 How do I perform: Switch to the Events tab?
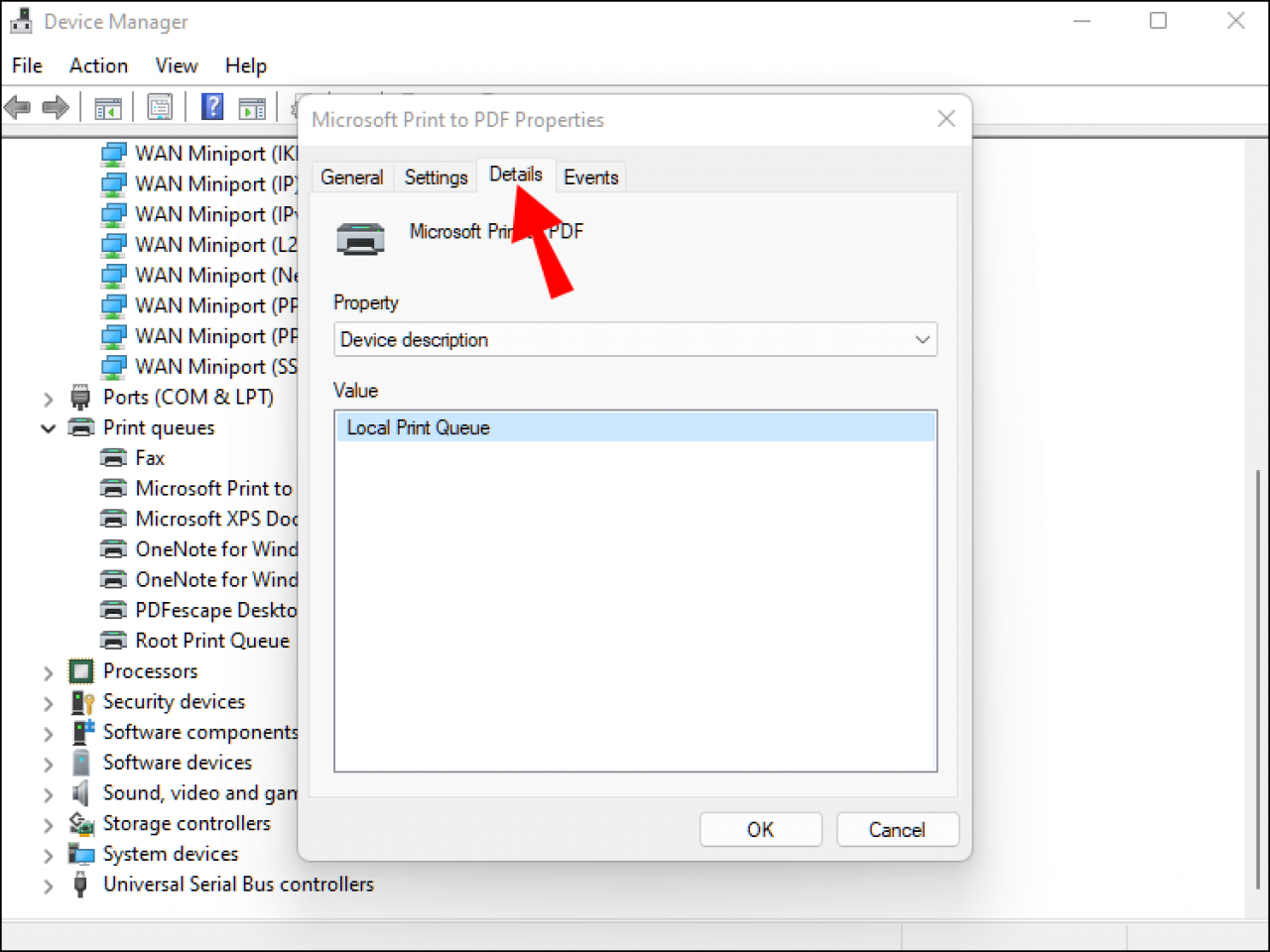pos(590,177)
